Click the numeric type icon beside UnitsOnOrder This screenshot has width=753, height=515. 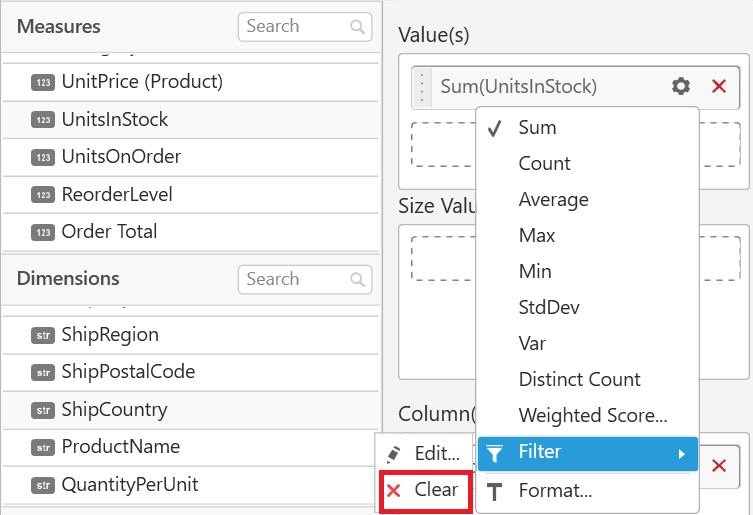click(x=43, y=158)
